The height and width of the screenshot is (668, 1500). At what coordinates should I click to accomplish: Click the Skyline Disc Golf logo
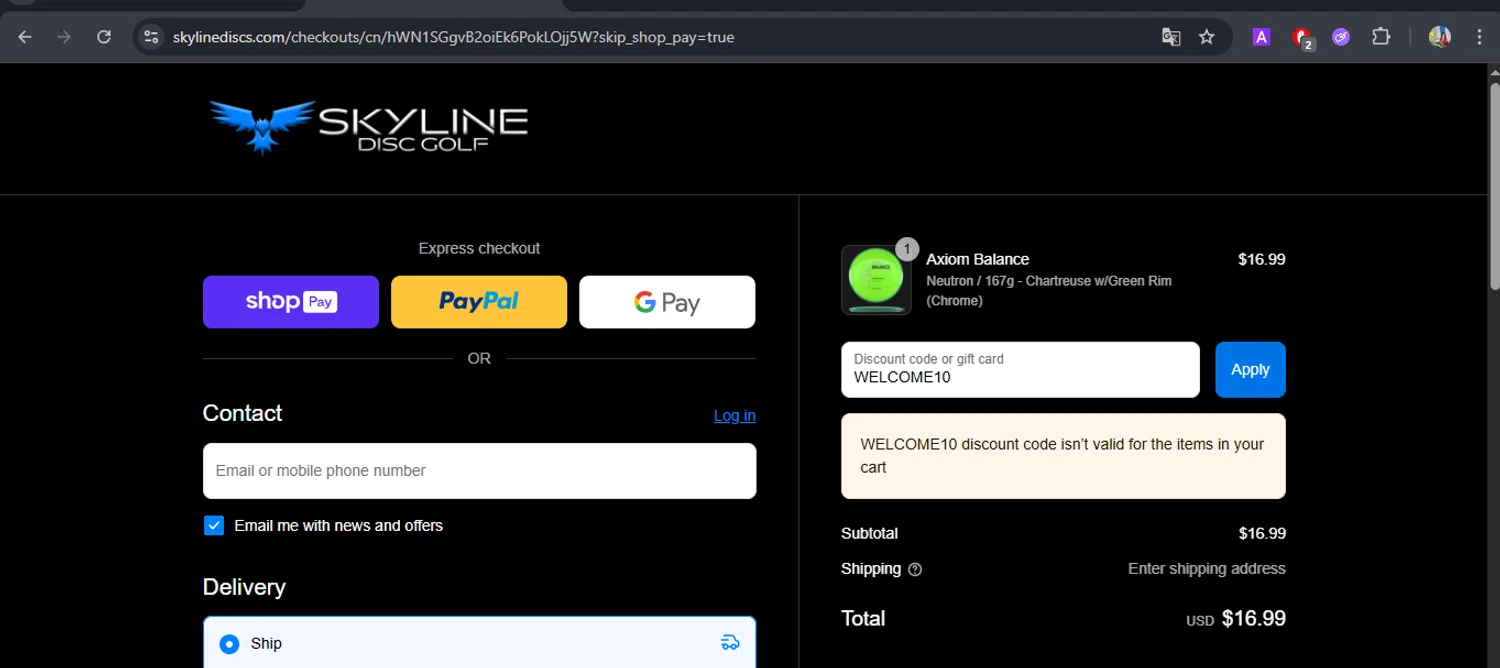tap(368, 127)
